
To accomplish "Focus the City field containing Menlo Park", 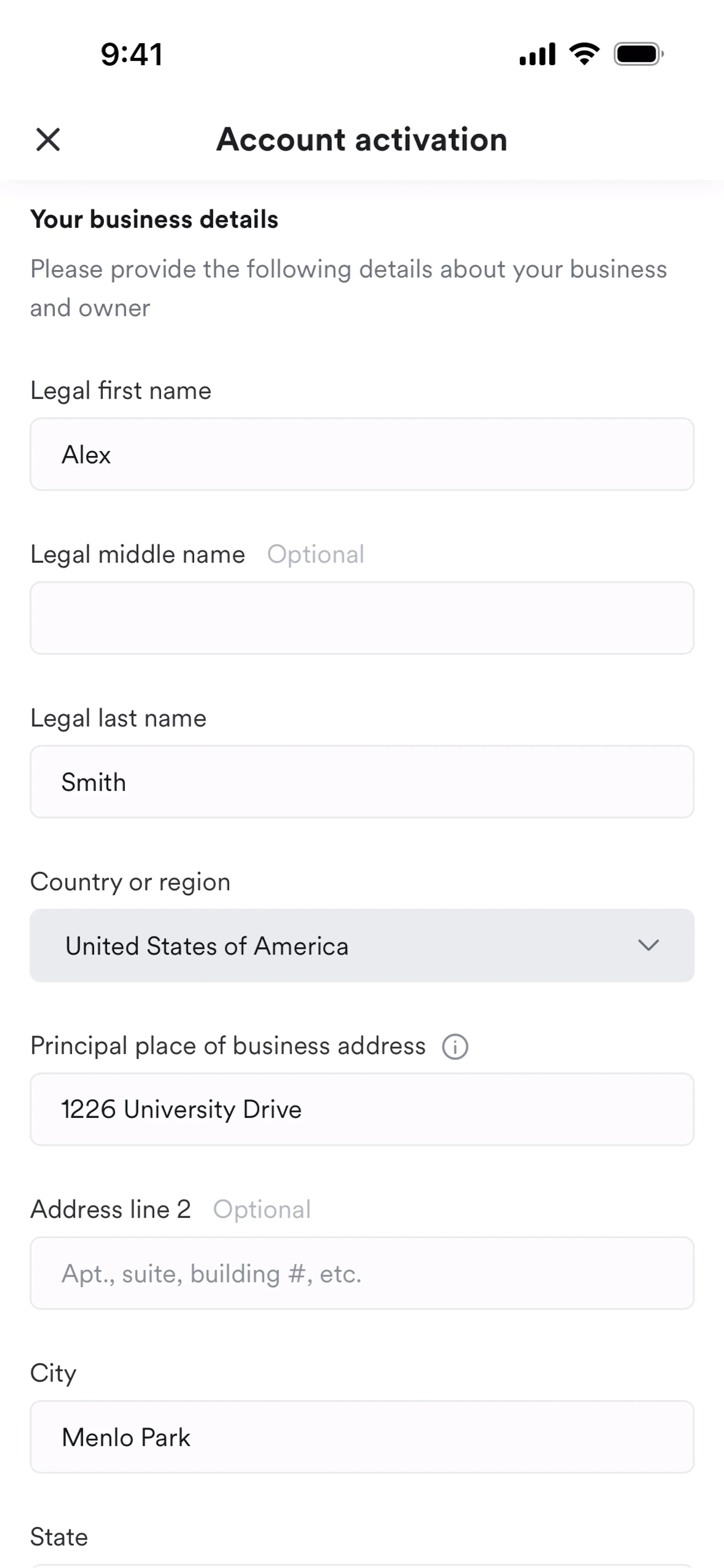I will 362,1436.
